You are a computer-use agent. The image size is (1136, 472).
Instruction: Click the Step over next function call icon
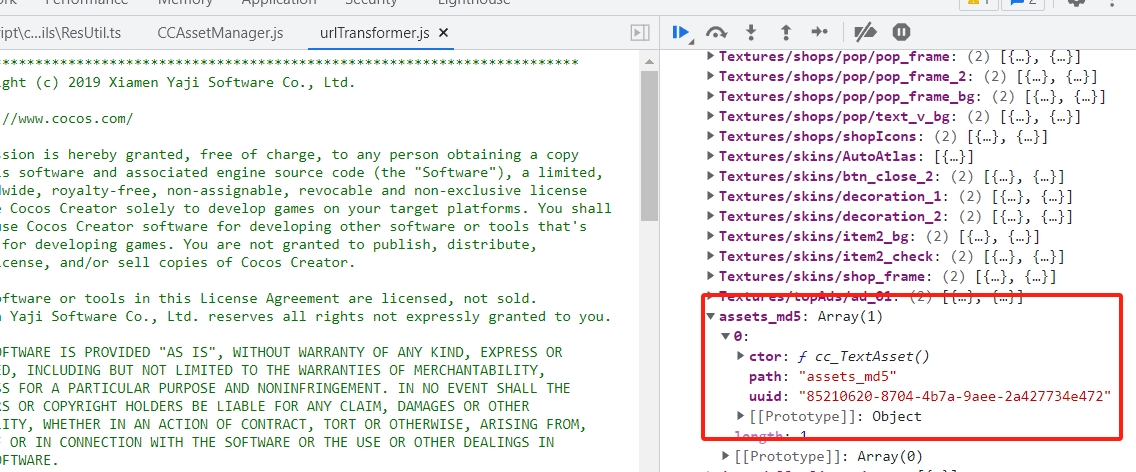coord(716,32)
